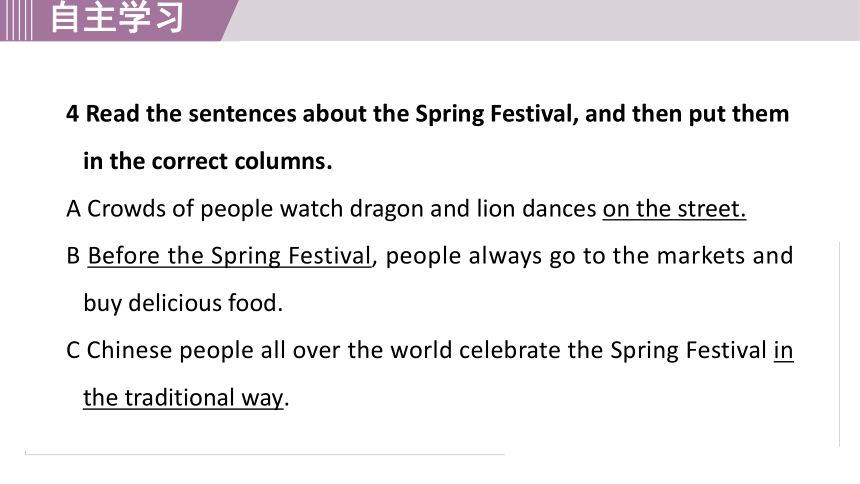Click underlined 'Before the Spring Festival'
This screenshot has width=860, height=484.
pyautogui.click(x=229, y=256)
